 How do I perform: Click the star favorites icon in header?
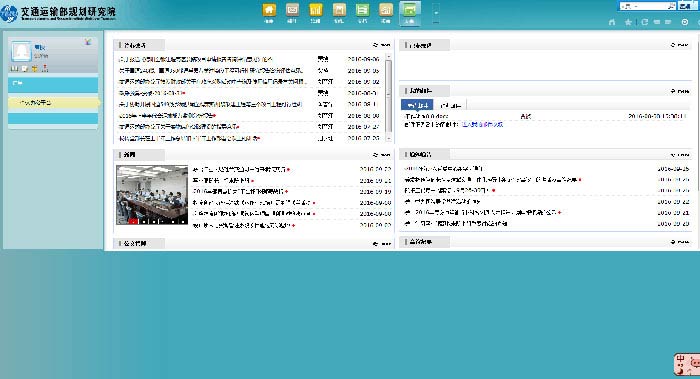[x=628, y=22]
